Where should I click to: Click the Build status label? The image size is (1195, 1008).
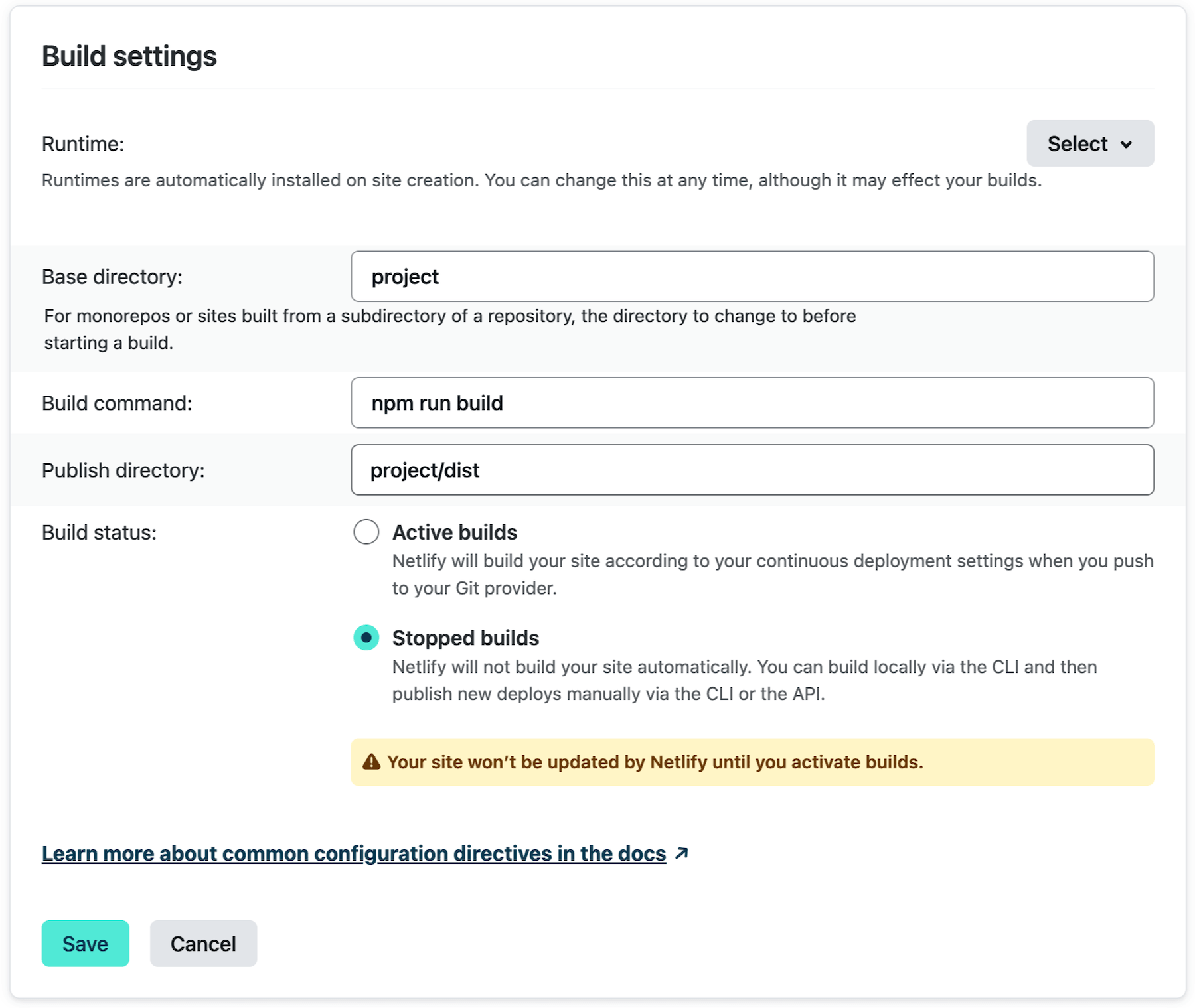[99, 532]
